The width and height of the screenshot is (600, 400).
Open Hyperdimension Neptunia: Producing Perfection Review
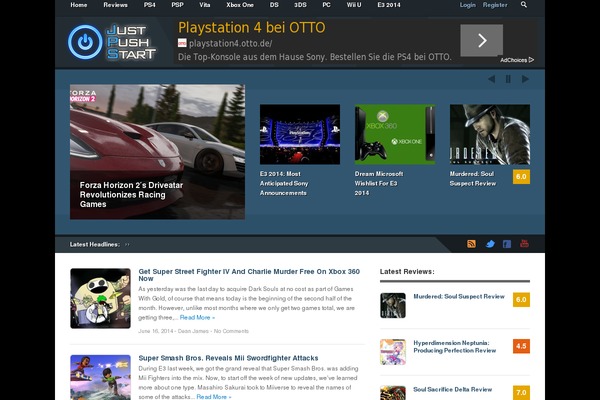tap(455, 346)
